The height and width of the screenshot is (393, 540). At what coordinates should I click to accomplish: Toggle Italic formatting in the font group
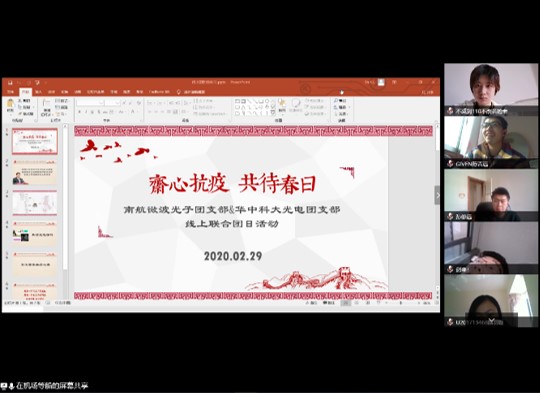(x=86, y=112)
